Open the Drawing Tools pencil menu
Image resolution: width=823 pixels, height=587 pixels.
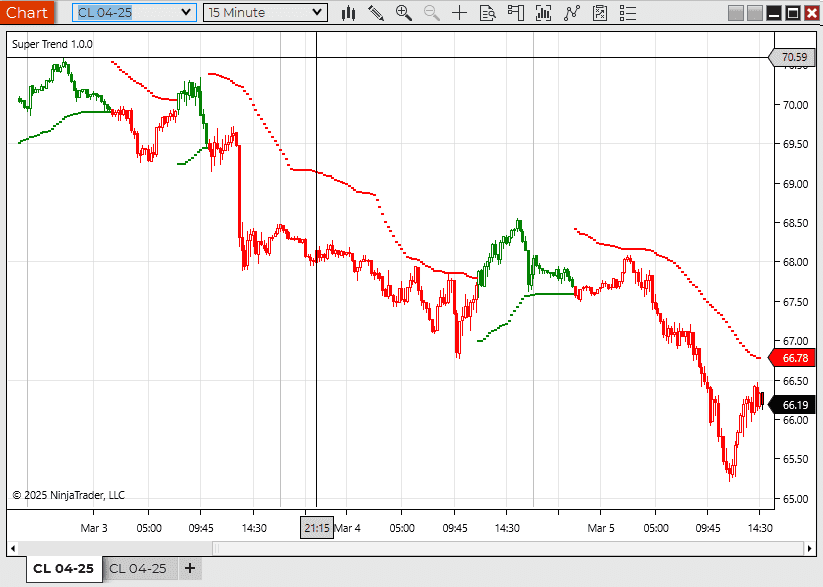[376, 13]
